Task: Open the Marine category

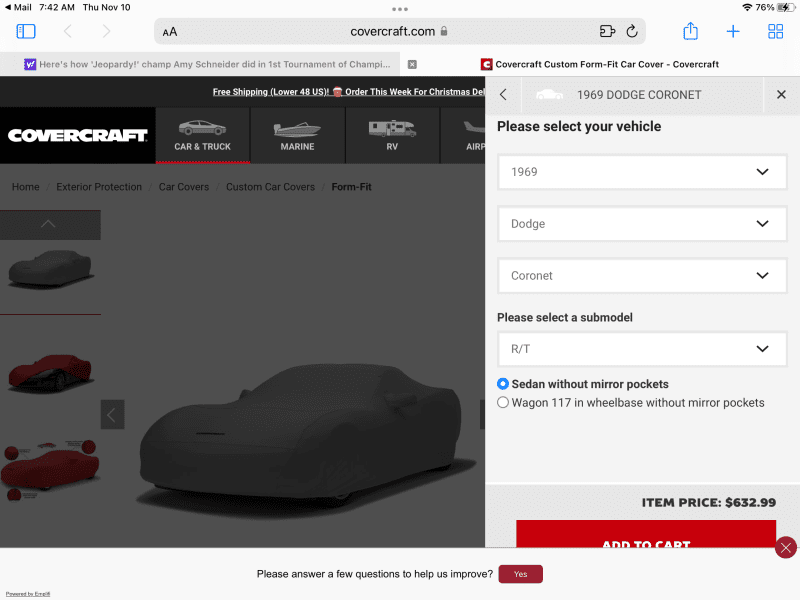Action: point(297,135)
